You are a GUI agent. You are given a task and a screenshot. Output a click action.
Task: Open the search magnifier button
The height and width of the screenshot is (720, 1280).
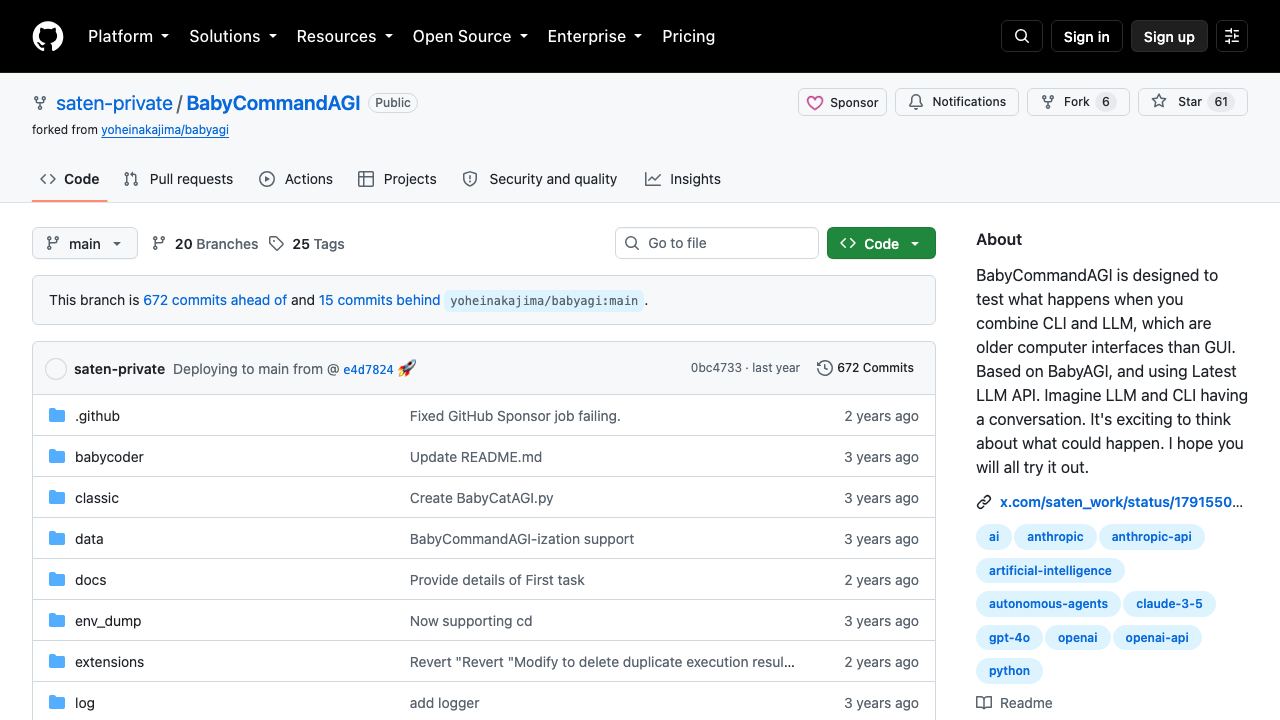pyautogui.click(x=1022, y=36)
